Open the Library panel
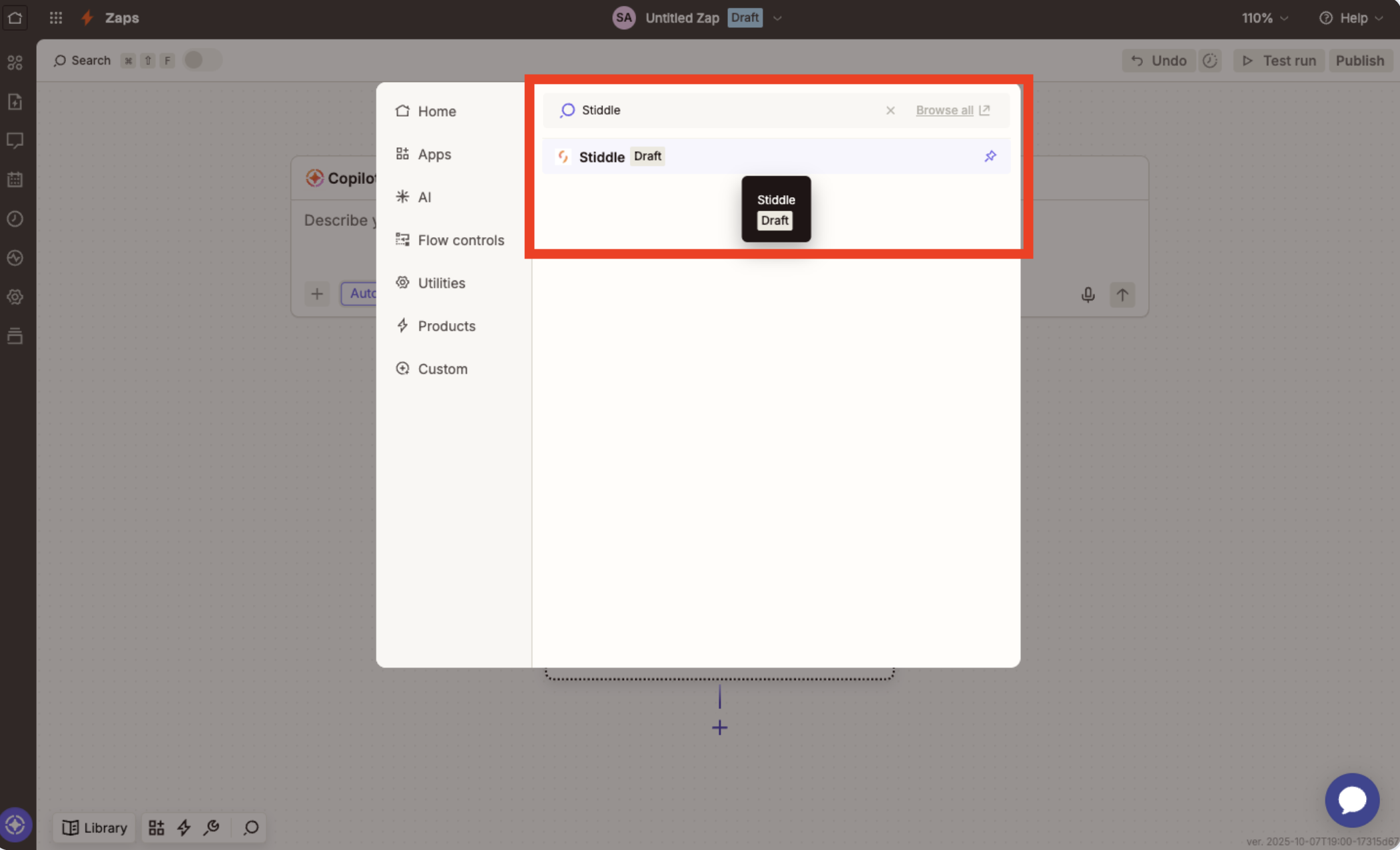1400x850 pixels. pyautogui.click(x=95, y=827)
